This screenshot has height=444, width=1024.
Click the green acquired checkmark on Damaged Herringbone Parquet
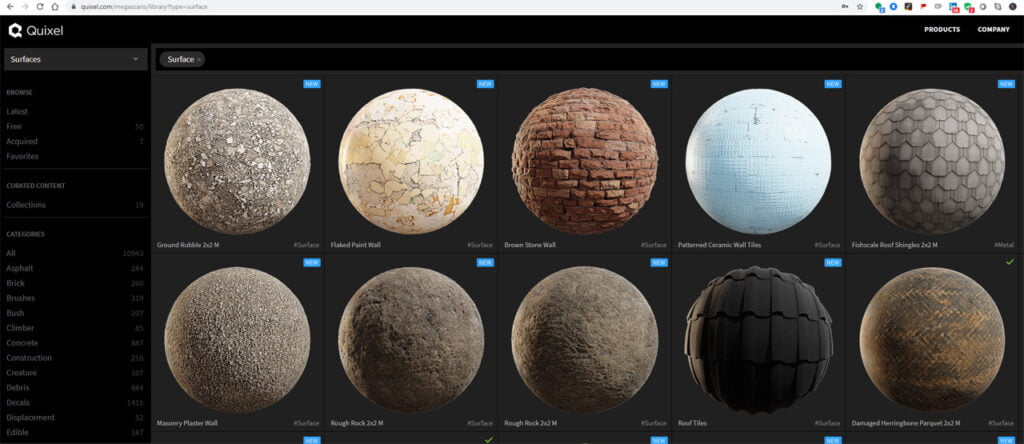point(1010,262)
